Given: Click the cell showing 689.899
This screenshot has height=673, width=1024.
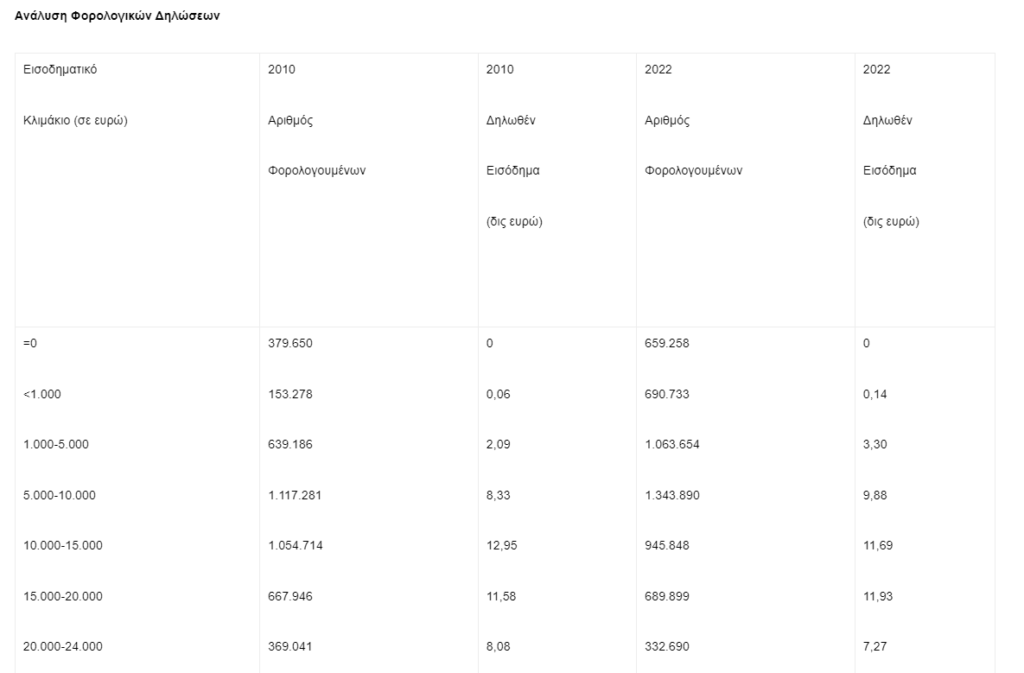Looking at the screenshot, I should click(x=667, y=597).
